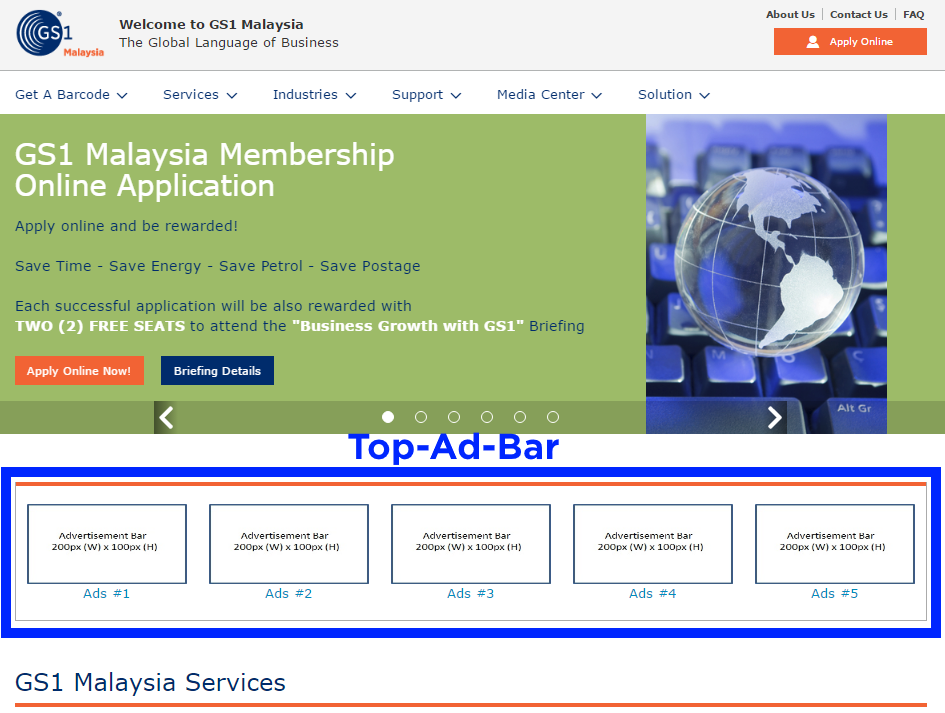Click the Ads #1 advertisement box
Screen dimensions: 945x713
click(x=107, y=544)
